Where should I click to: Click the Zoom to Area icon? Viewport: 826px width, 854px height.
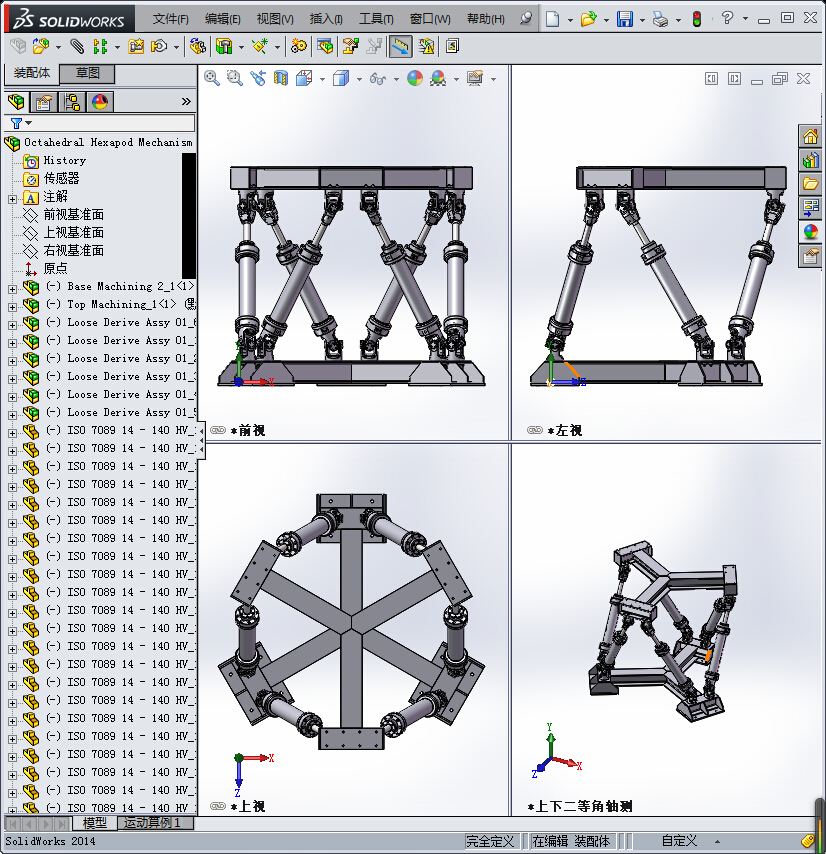pos(235,79)
